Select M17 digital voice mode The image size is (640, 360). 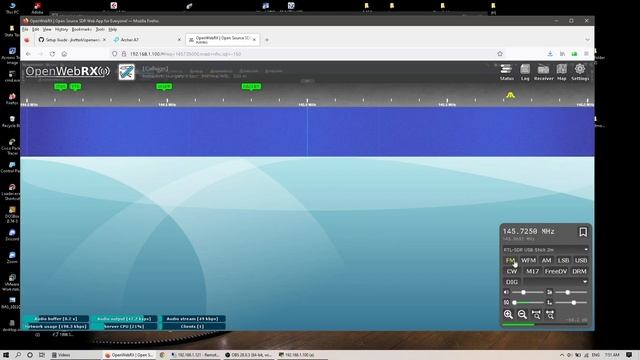[532, 271]
